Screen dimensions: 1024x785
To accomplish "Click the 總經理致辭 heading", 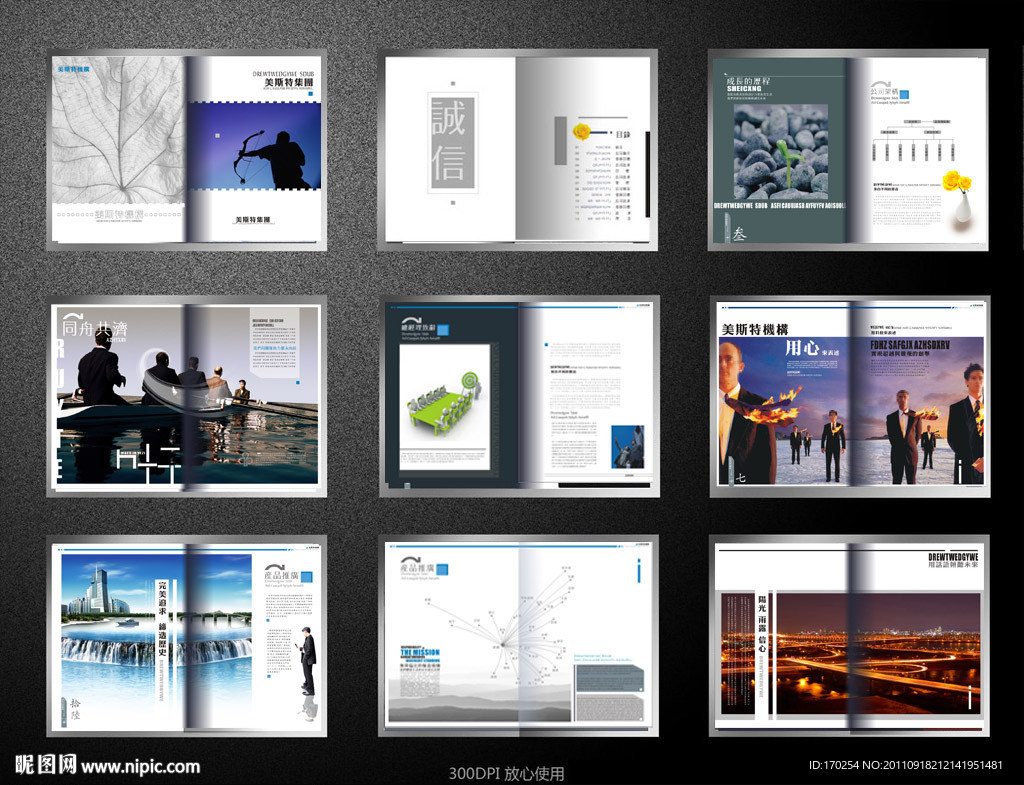I will [x=418, y=328].
